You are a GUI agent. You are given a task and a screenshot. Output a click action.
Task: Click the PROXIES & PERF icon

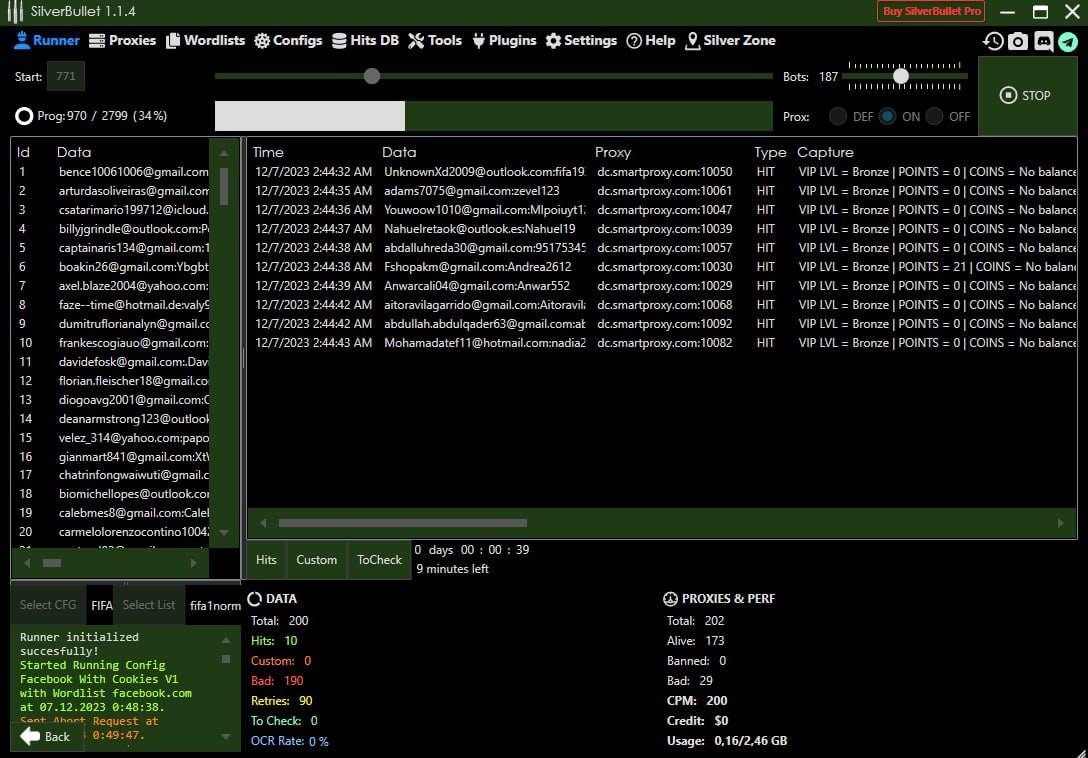670,598
